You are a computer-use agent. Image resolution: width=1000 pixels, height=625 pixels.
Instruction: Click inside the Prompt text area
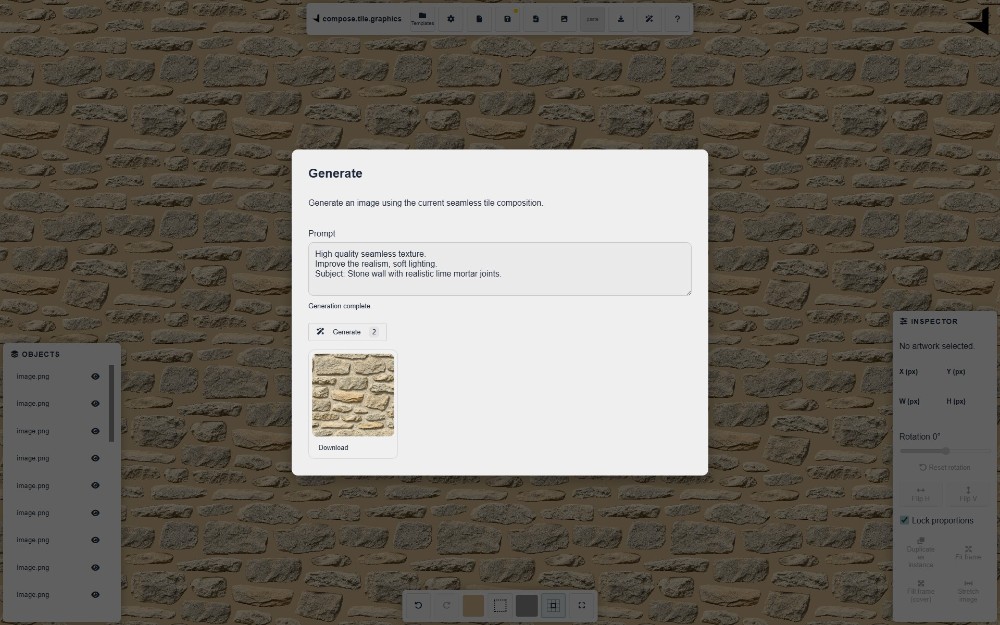pyautogui.click(x=499, y=268)
